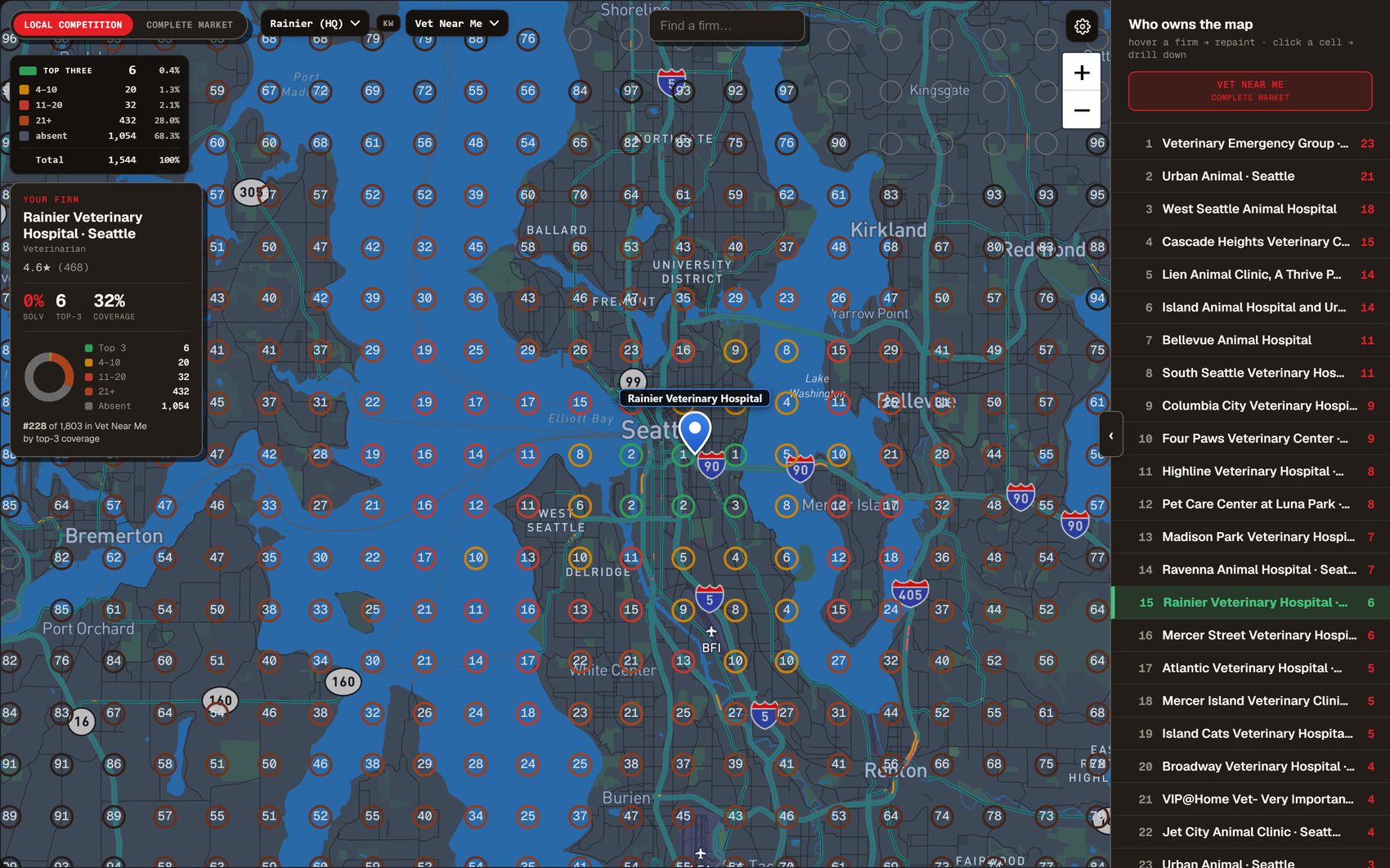Click the 4–10 legend color swatch

[x=25, y=90]
